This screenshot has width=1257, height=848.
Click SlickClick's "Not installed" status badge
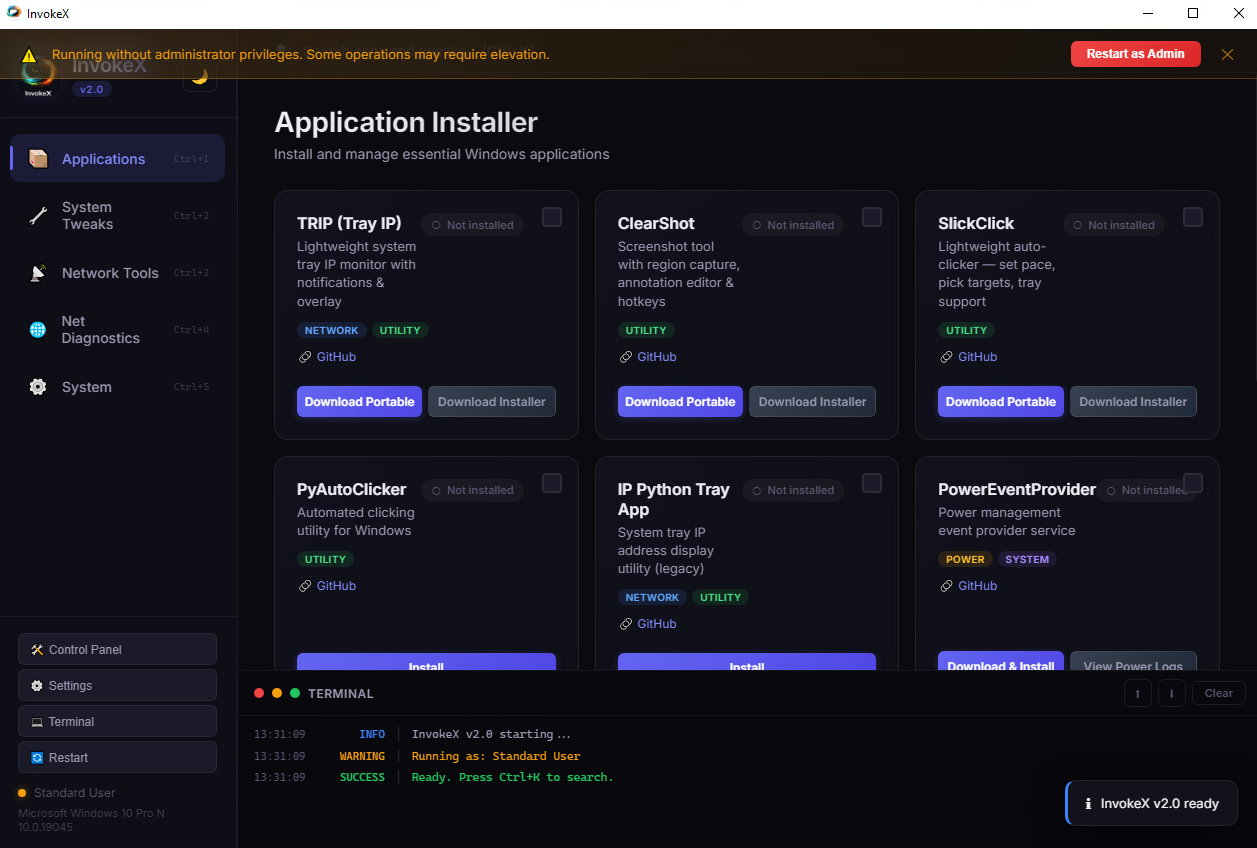click(1113, 225)
